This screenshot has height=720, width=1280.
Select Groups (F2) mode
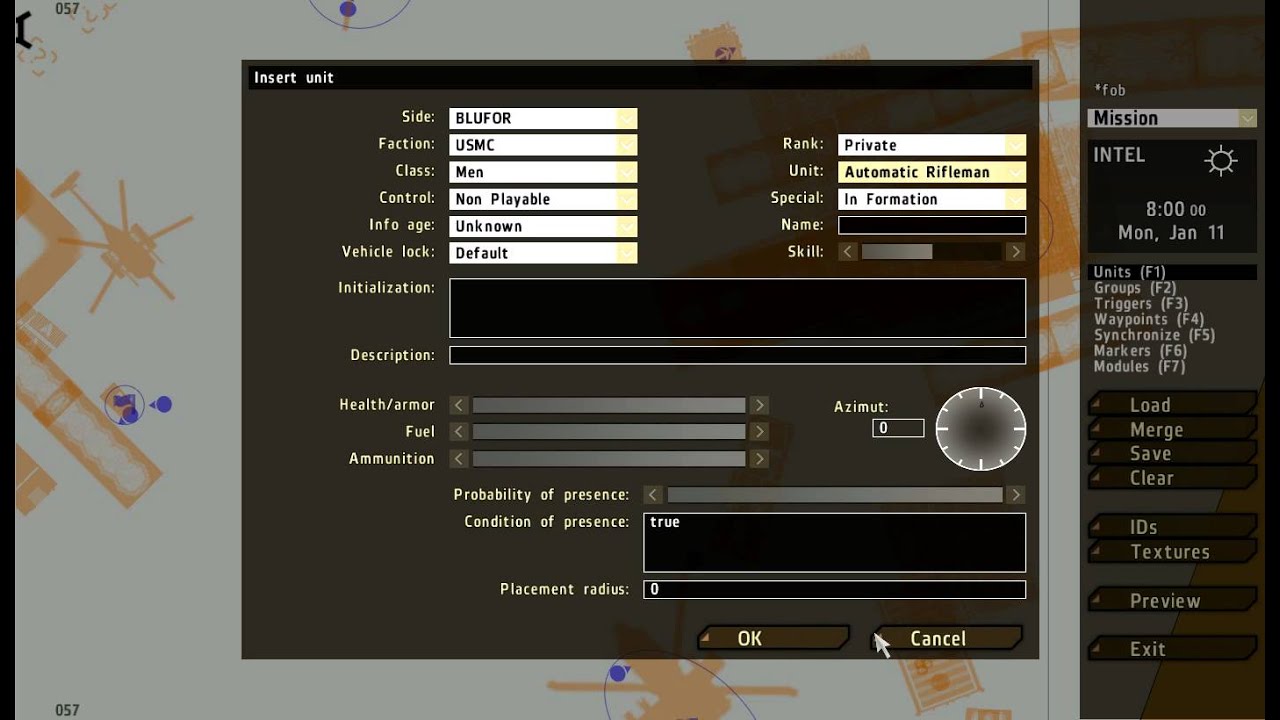click(x=1135, y=288)
